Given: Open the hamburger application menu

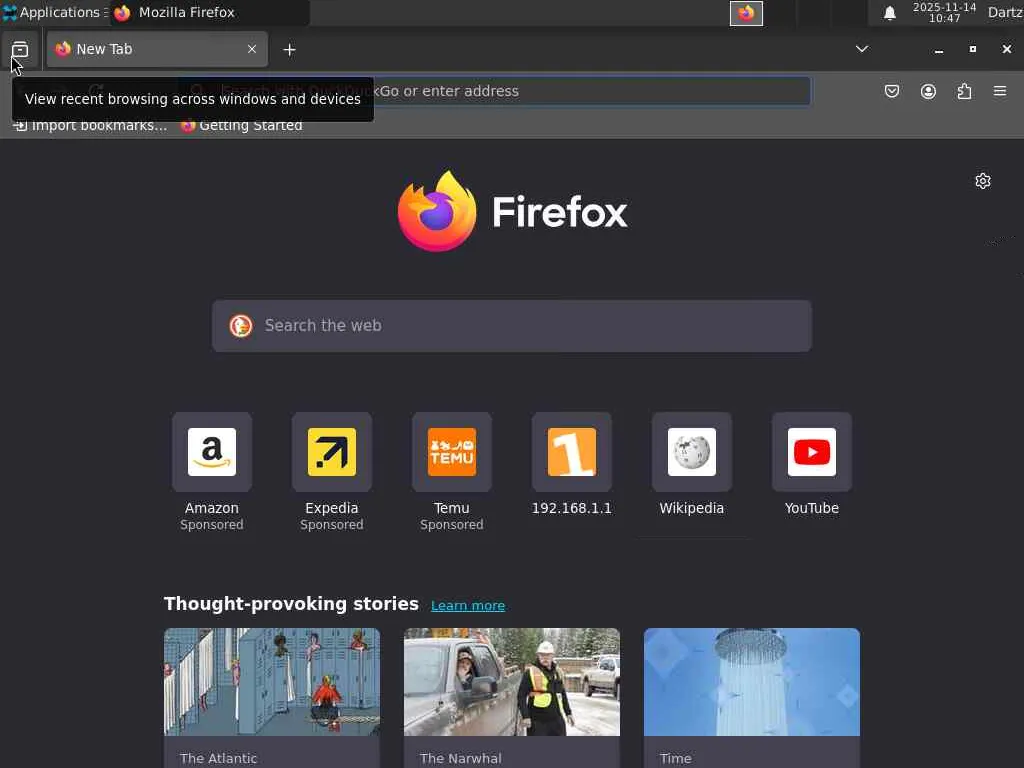Looking at the screenshot, I should click(1000, 91).
